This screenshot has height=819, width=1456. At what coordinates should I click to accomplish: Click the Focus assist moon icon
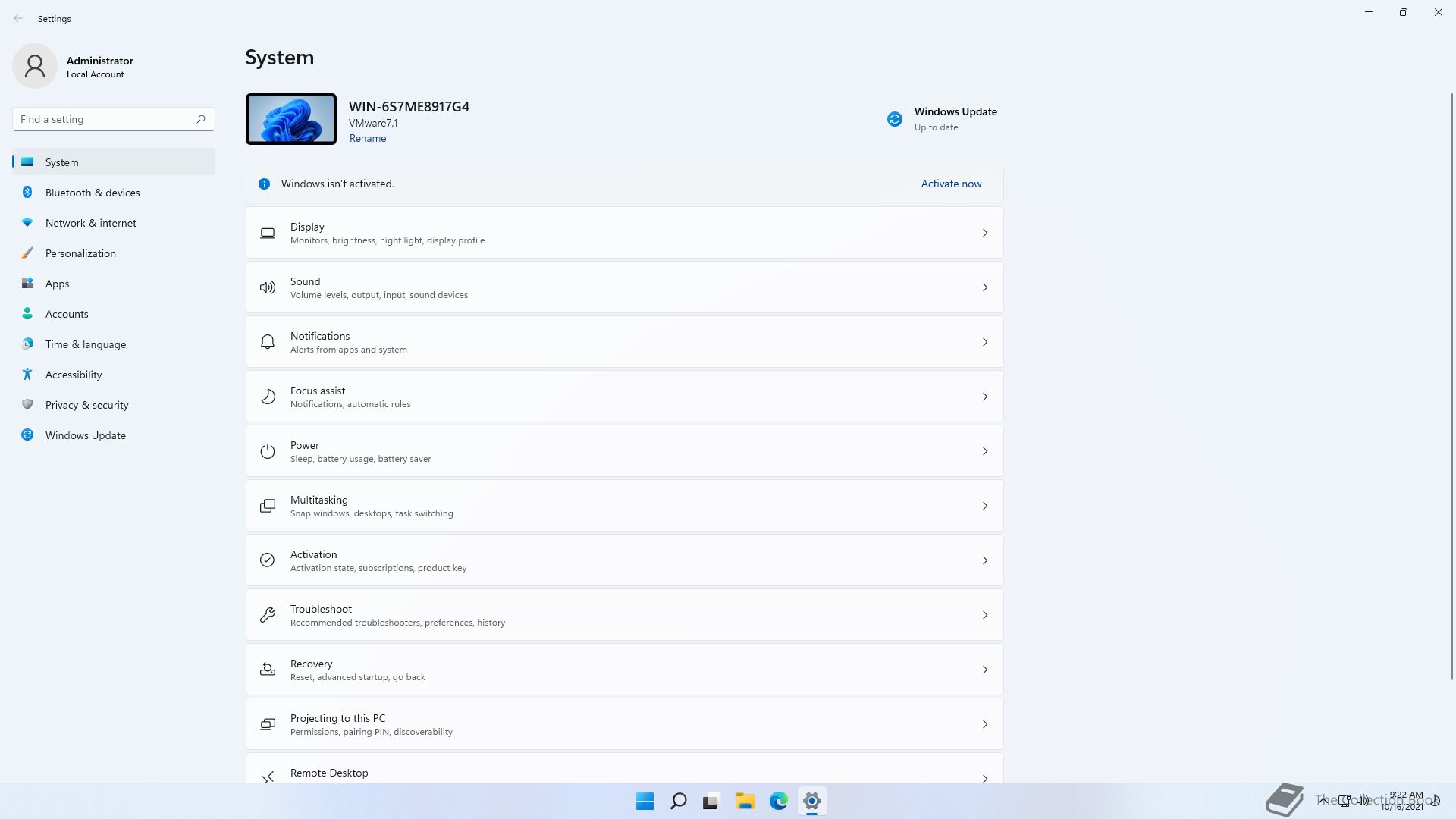[x=268, y=397]
